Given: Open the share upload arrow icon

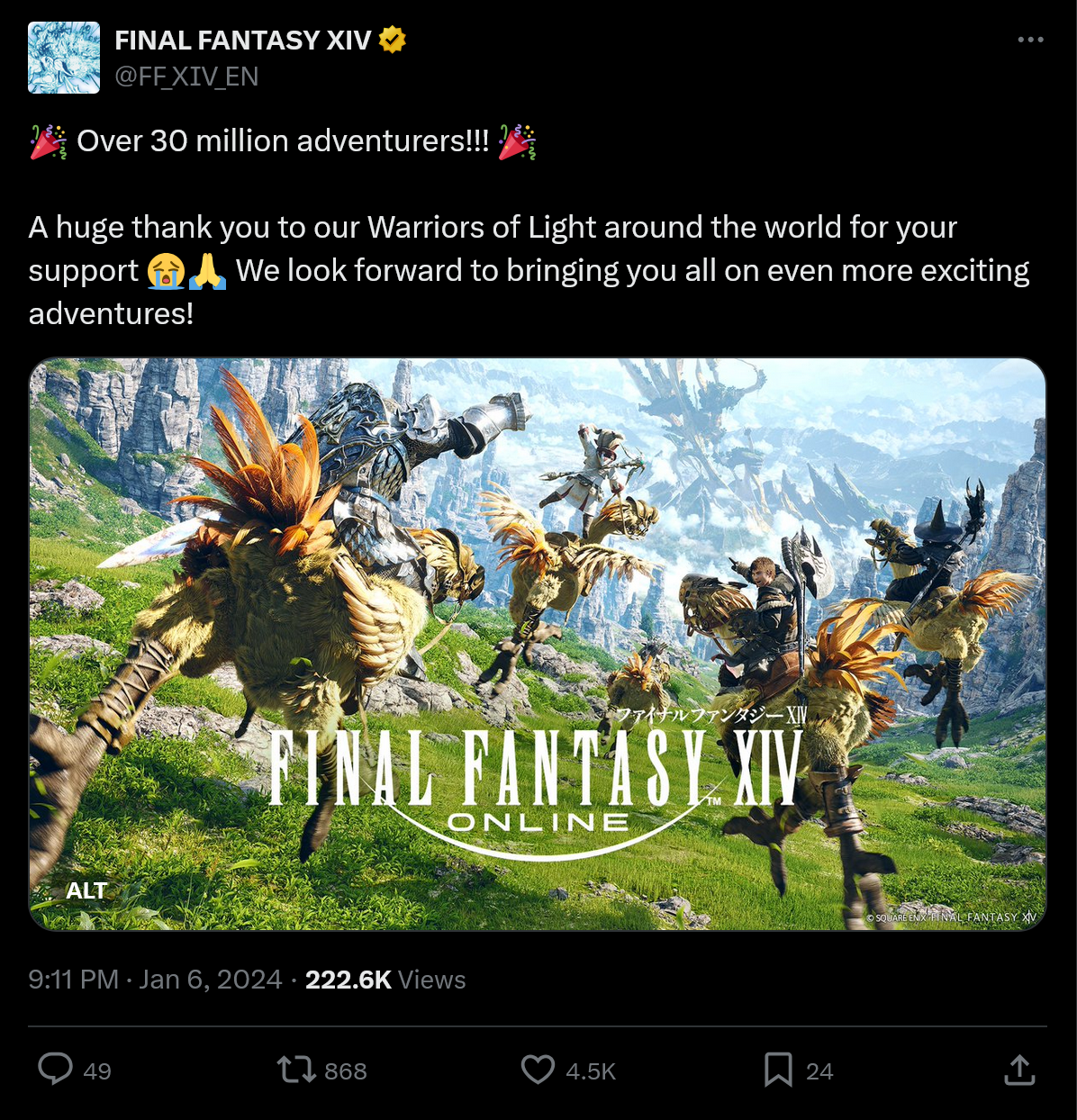Looking at the screenshot, I should click(x=1019, y=1070).
